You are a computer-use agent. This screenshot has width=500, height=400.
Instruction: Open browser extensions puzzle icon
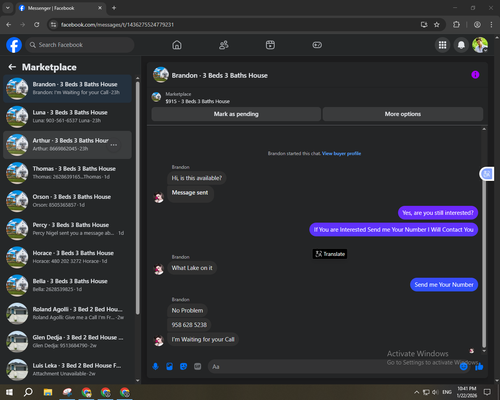tap(456, 25)
